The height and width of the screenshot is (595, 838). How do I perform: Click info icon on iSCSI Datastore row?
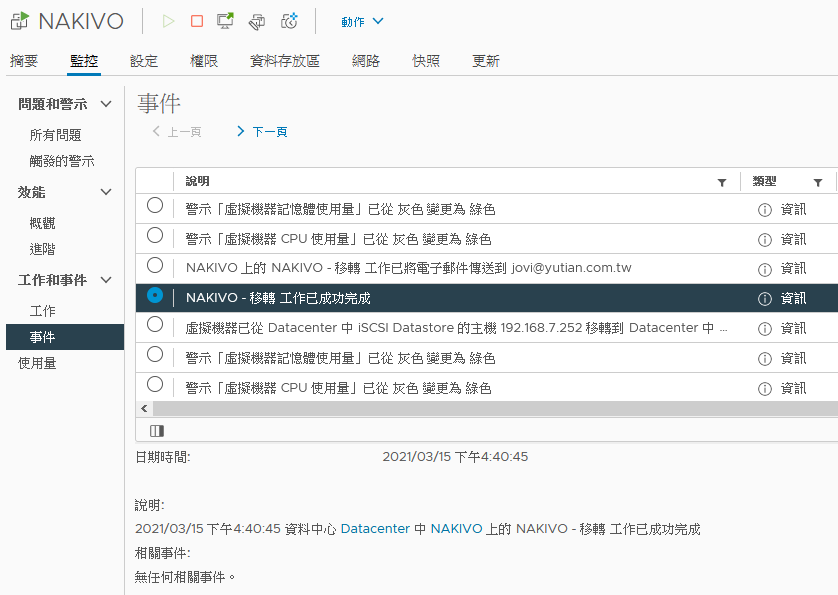(765, 329)
